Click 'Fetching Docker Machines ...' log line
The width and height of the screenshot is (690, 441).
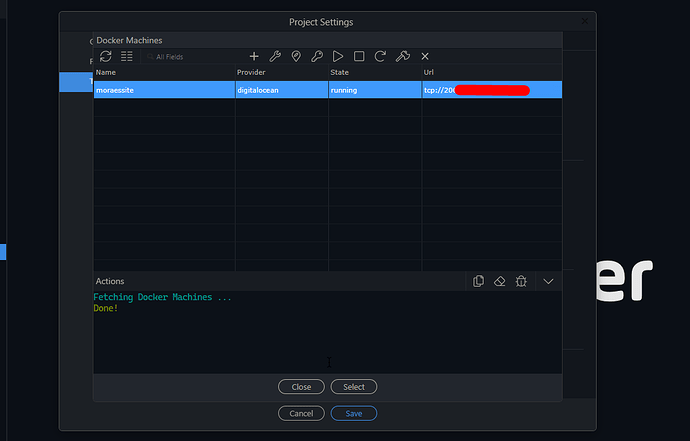[x=162, y=297]
